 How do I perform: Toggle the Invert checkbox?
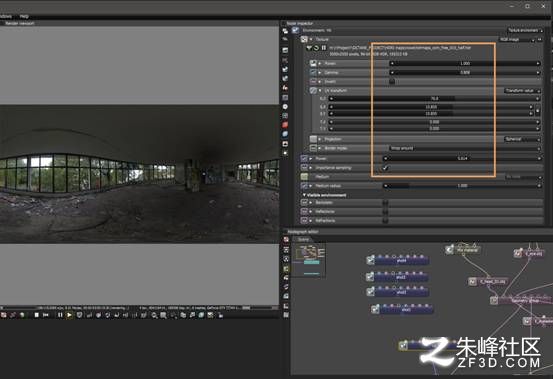392,81
